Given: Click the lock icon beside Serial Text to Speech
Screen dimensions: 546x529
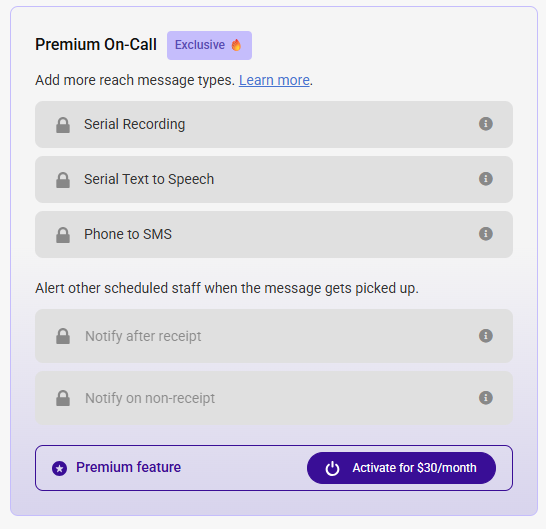Looking at the screenshot, I should (63, 180).
